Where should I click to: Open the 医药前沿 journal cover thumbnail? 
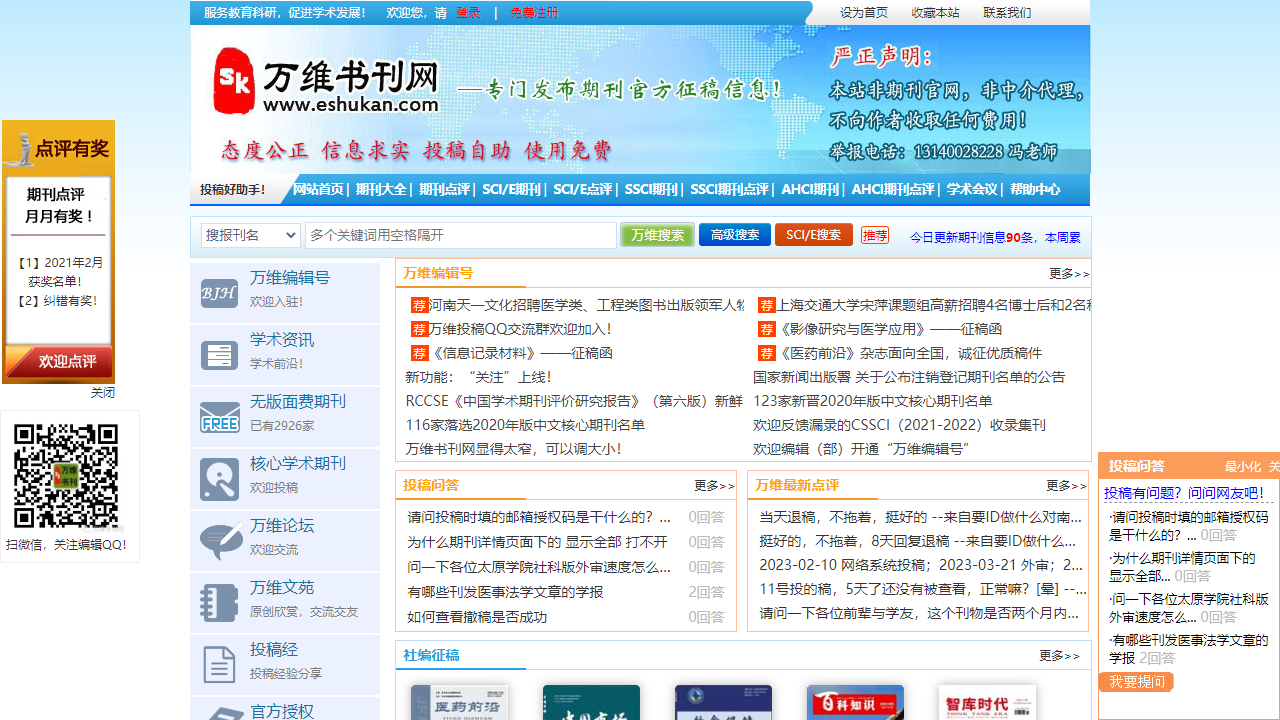(459, 702)
